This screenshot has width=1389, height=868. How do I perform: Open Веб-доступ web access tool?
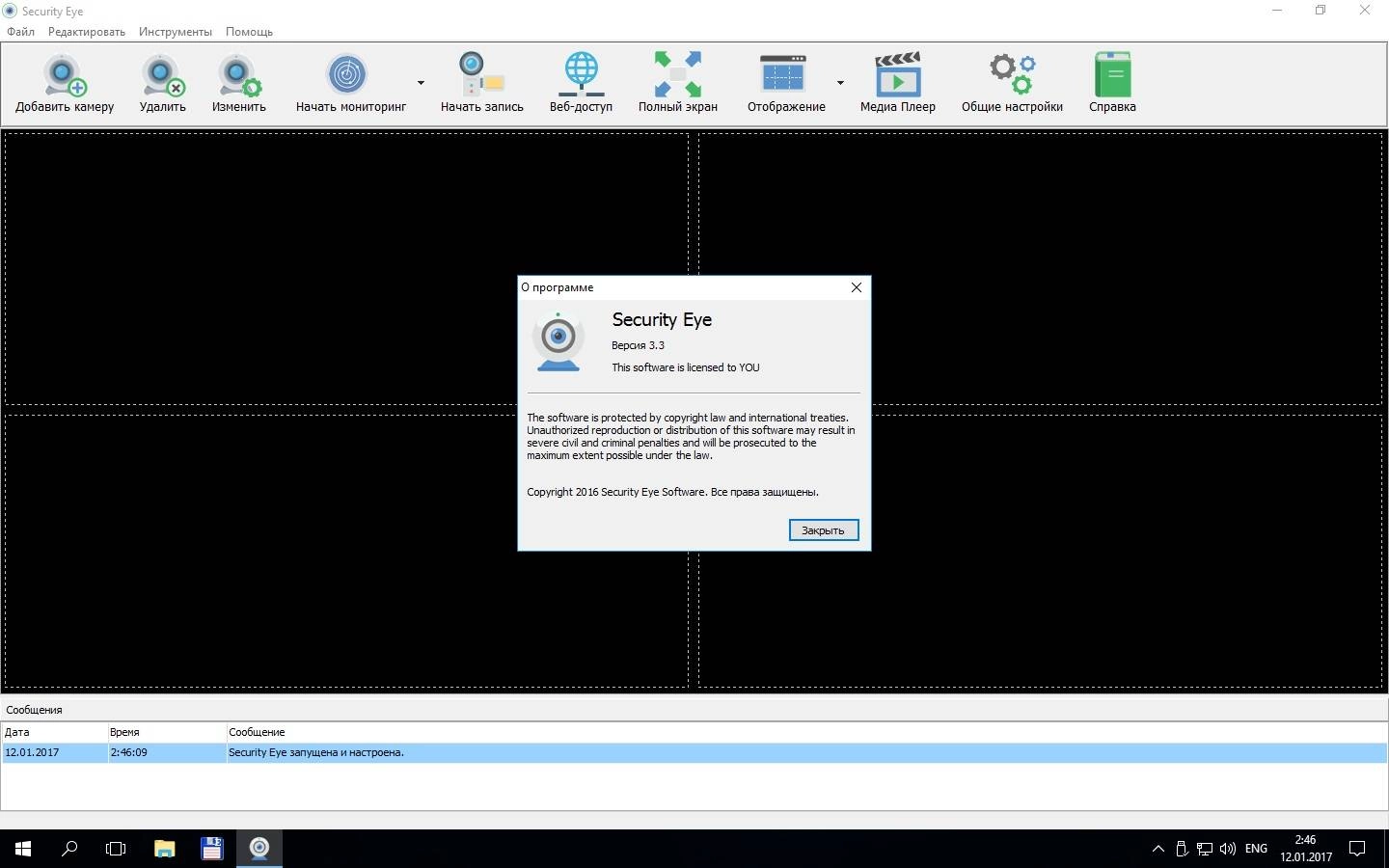coord(581,75)
